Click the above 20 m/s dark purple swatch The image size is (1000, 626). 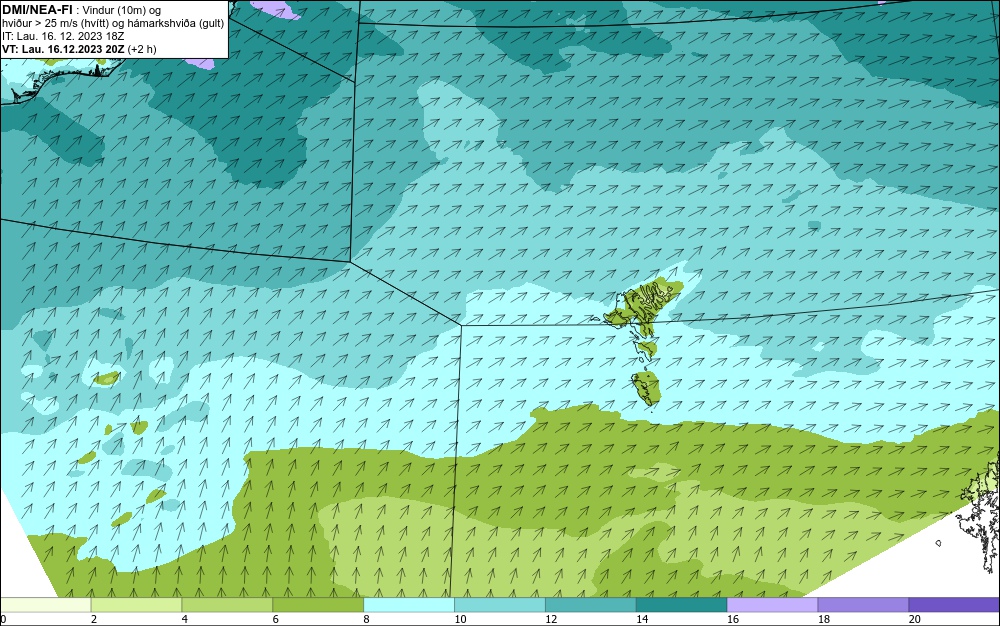pos(954,604)
